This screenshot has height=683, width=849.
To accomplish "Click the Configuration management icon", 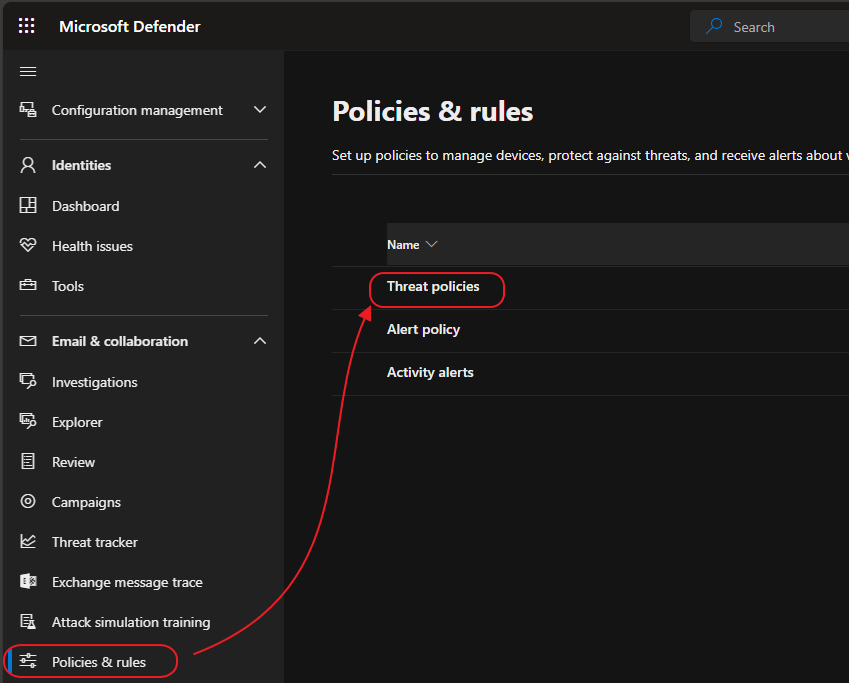I will tap(28, 110).
